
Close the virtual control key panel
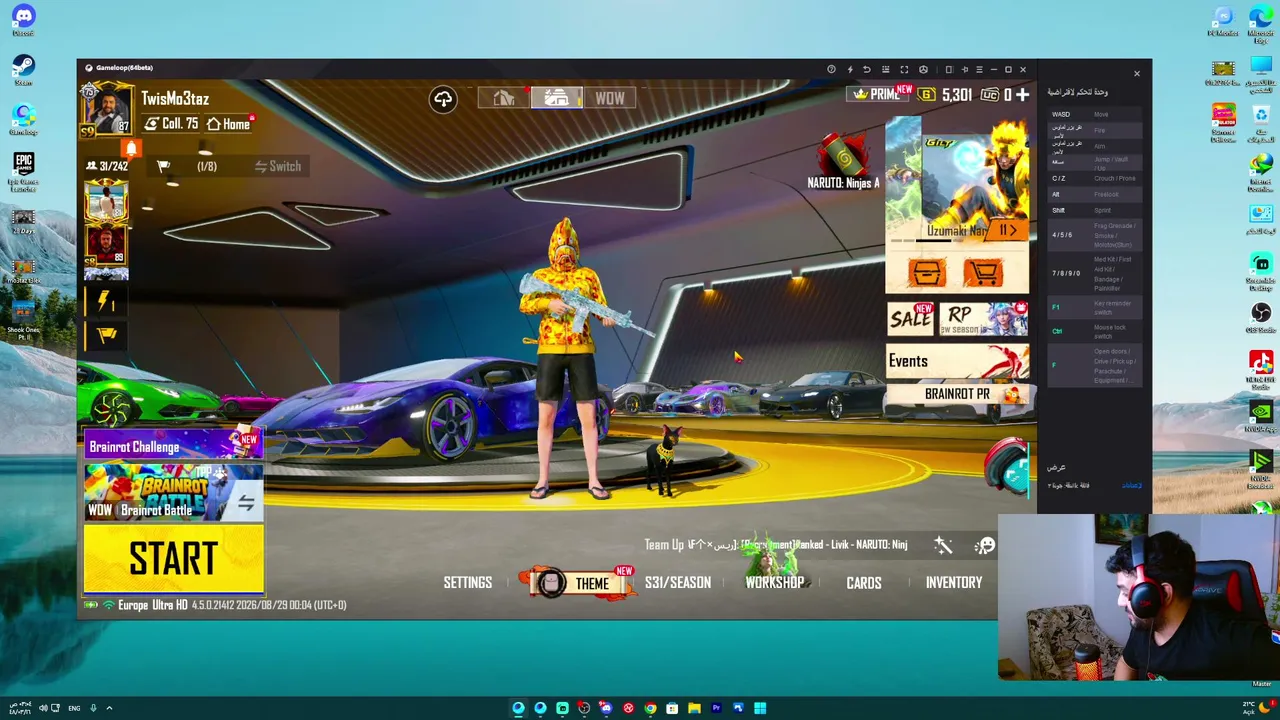point(1136,74)
